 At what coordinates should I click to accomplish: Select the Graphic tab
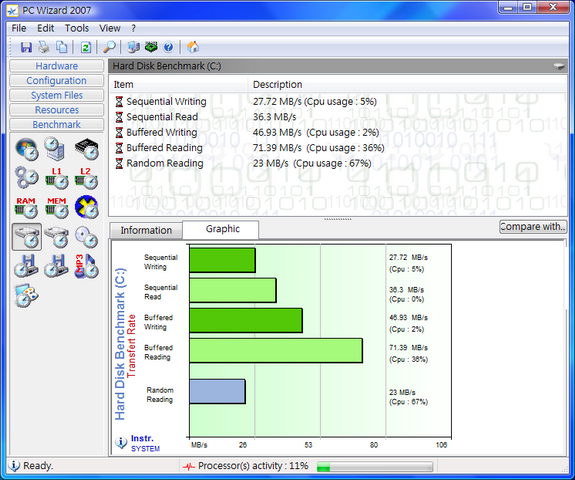pos(222,229)
